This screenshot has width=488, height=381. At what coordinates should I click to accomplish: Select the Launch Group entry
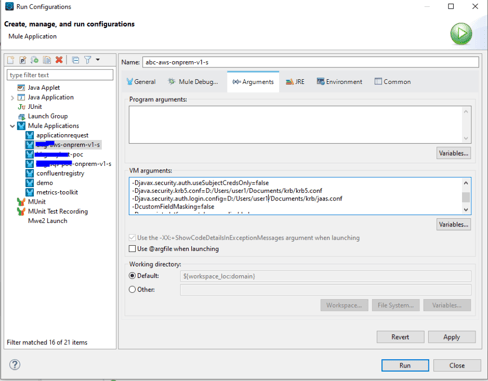(48, 116)
